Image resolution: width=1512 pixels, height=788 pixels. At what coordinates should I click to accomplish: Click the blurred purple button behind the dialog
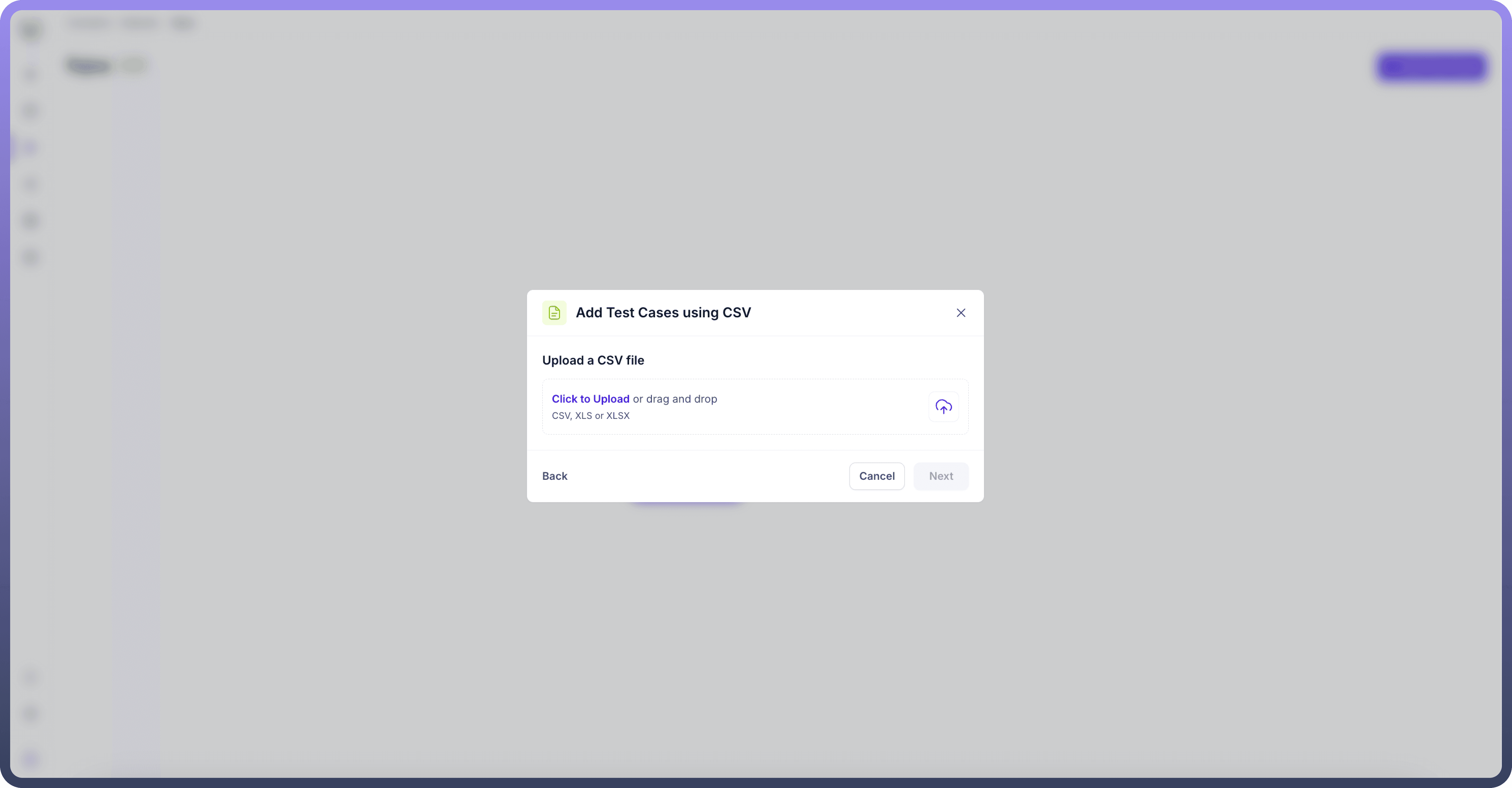coord(1431,66)
